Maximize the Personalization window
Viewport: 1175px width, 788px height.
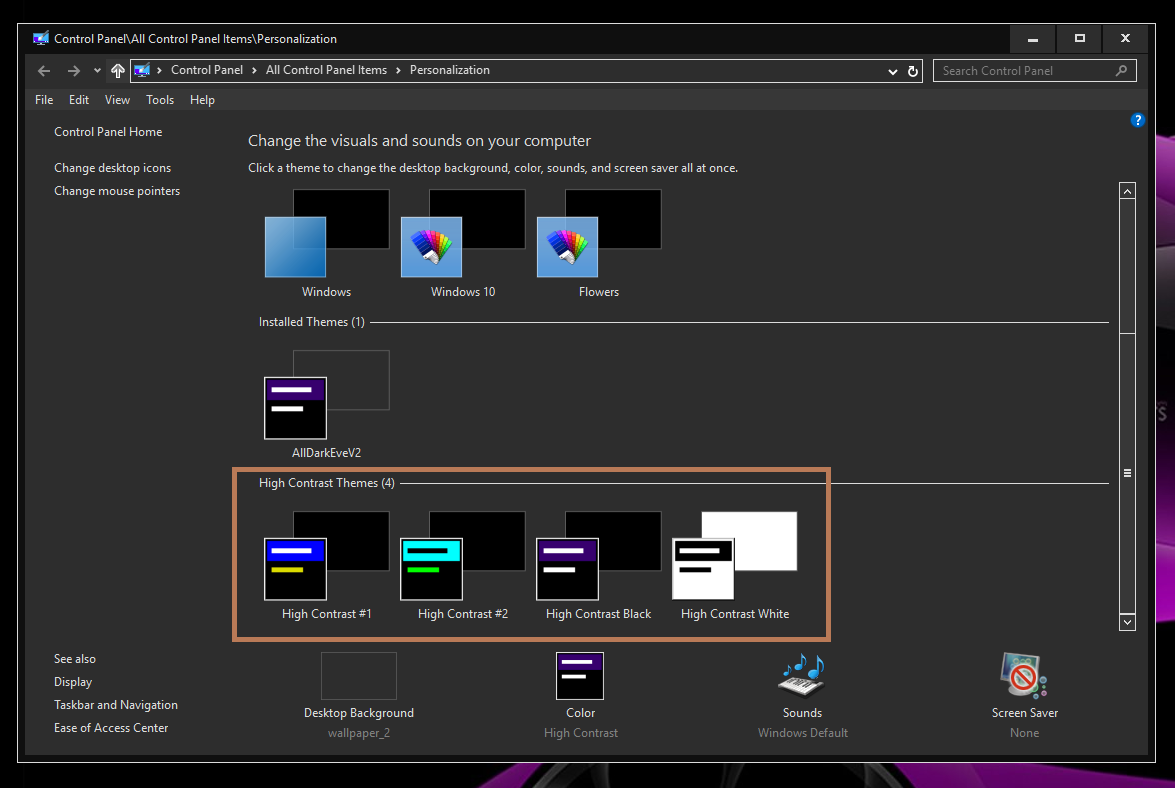[1079, 38]
